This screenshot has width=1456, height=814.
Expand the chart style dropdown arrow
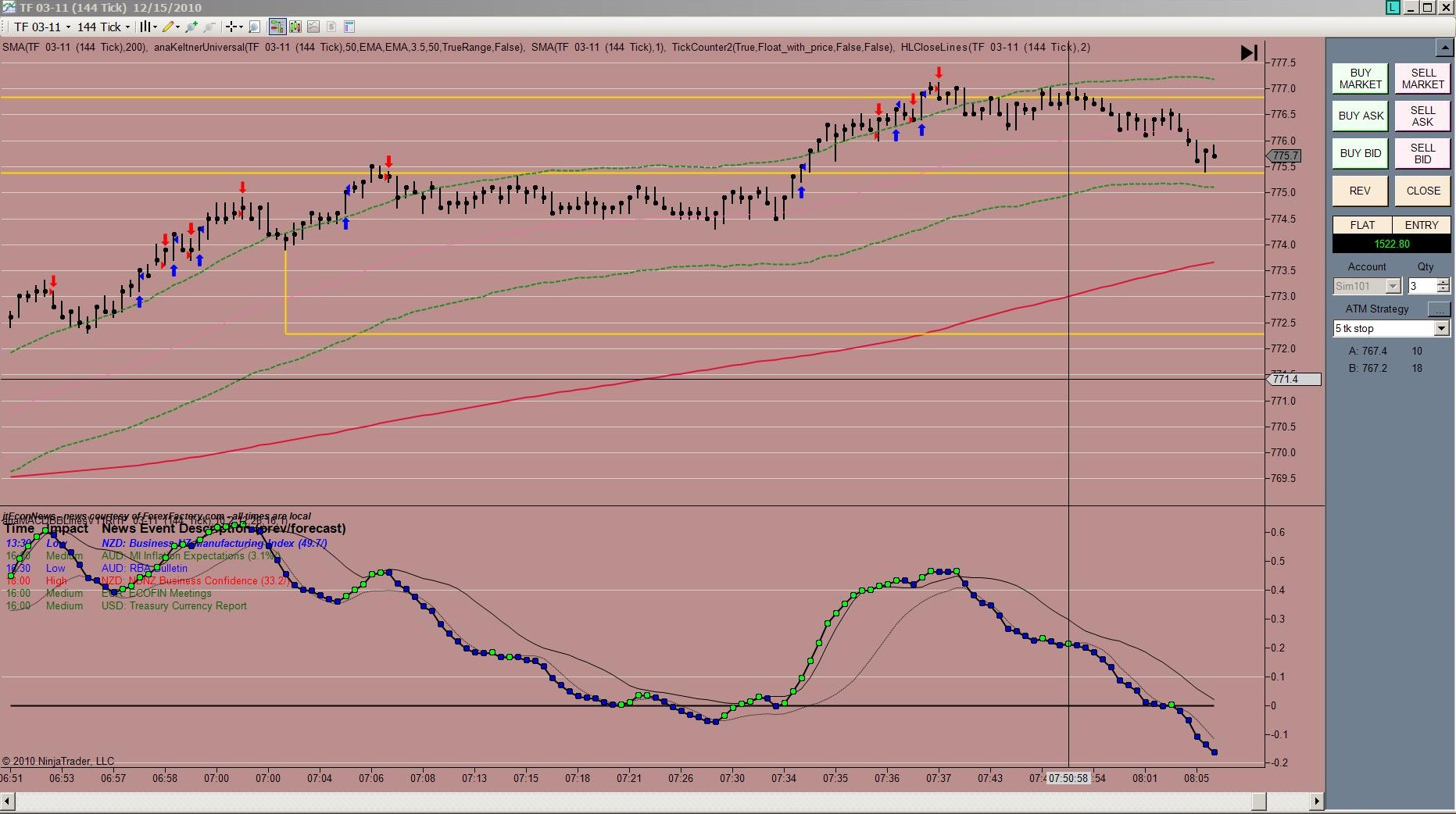pyautogui.click(x=155, y=27)
